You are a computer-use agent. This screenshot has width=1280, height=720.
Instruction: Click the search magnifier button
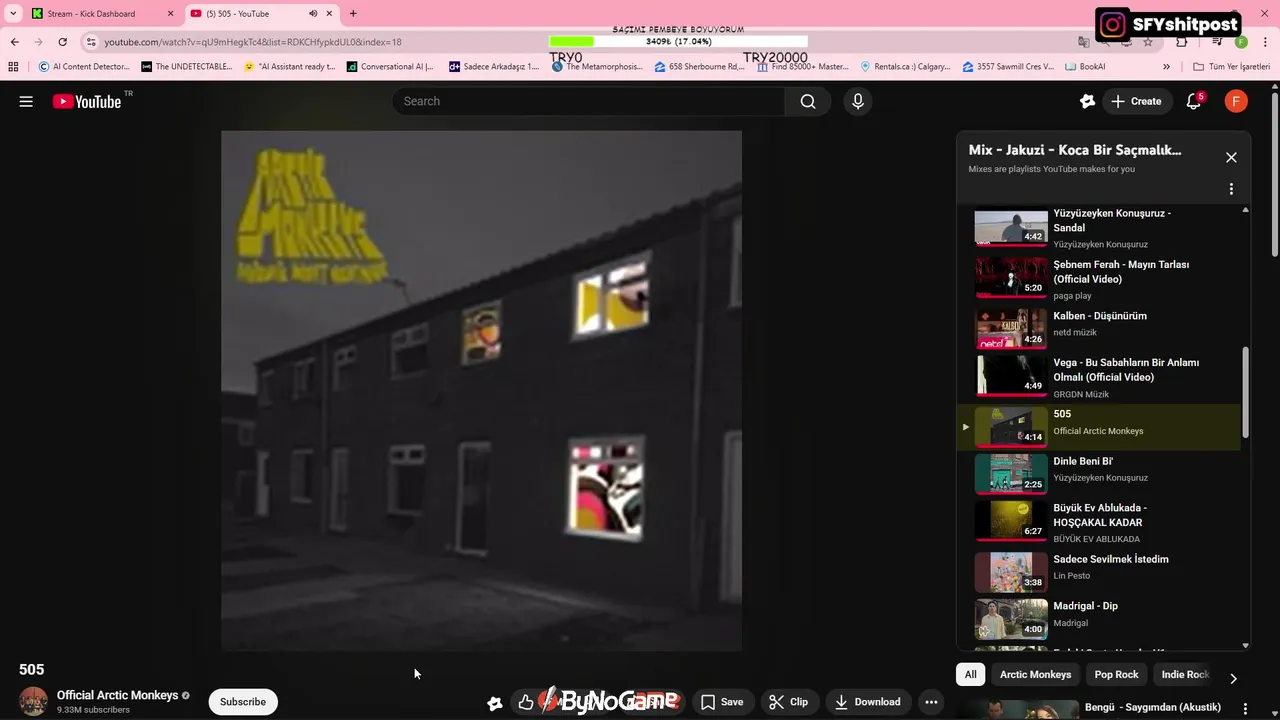[808, 101]
